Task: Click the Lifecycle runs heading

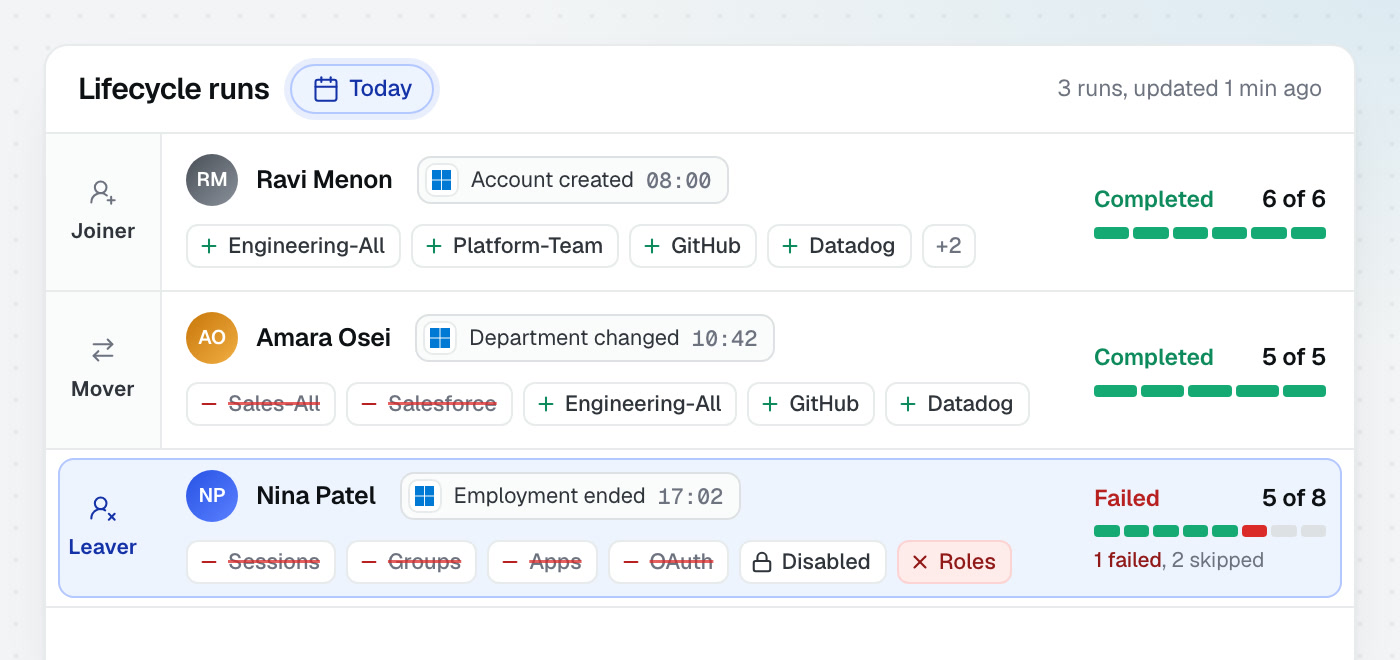Action: click(174, 89)
